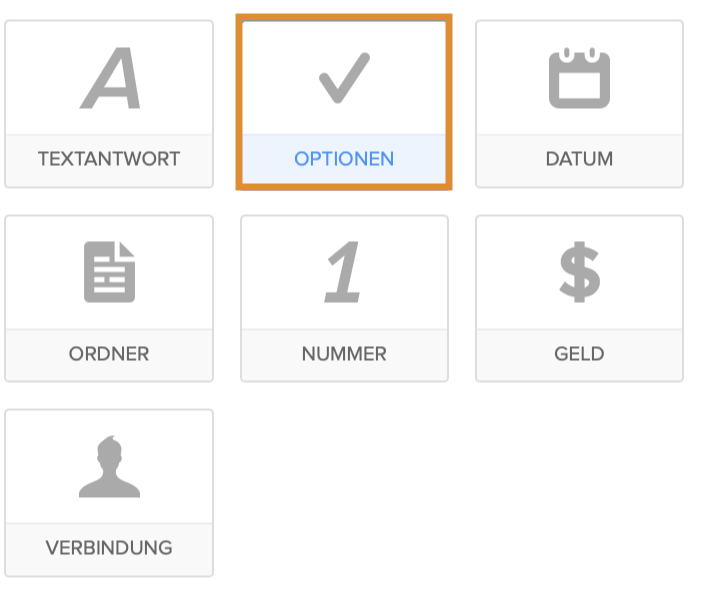The height and width of the screenshot is (604, 702).
Task: Pick the Datum field type tile
Action: tap(579, 104)
